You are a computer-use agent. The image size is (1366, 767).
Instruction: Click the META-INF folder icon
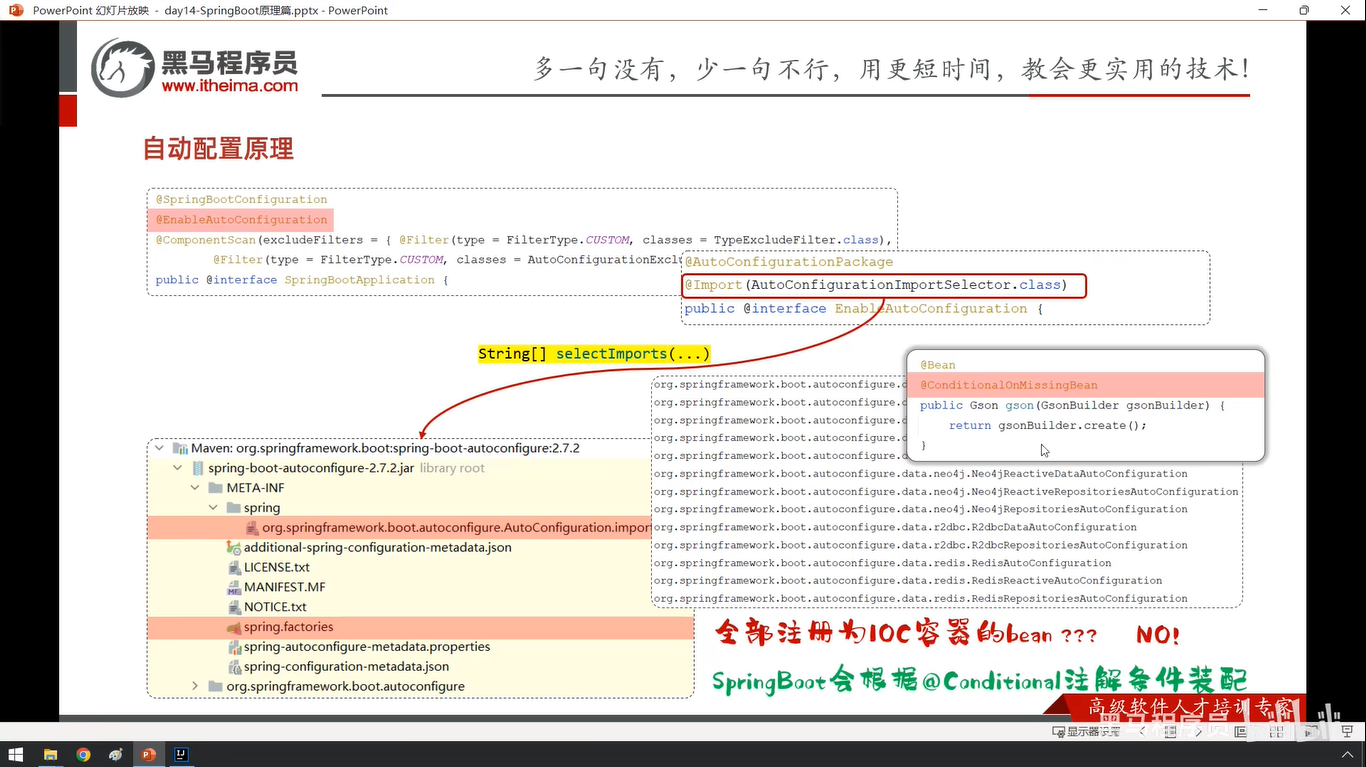216,488
